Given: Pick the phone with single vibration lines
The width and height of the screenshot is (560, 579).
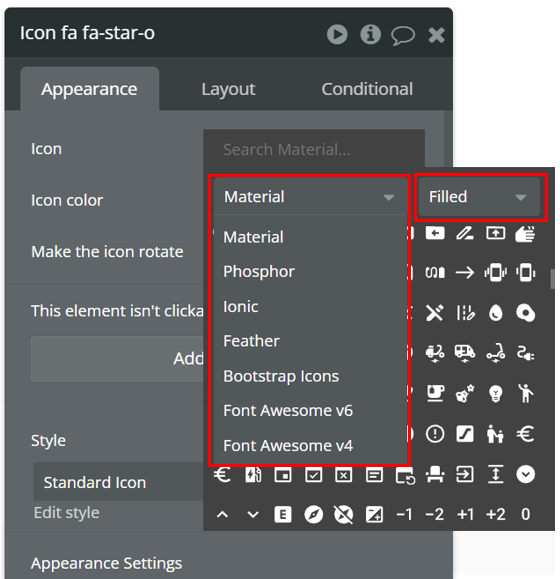Looking at the screenshot, I should (x=525, y=273).
